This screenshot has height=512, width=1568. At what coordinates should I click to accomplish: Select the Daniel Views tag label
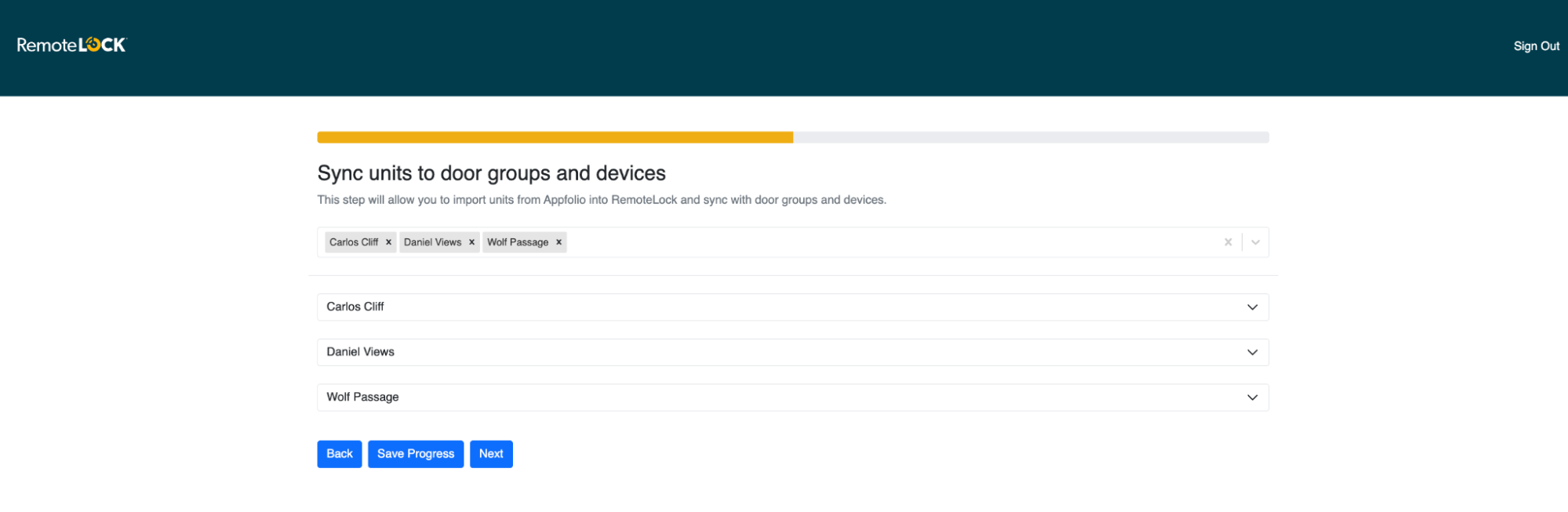[432, 242]
